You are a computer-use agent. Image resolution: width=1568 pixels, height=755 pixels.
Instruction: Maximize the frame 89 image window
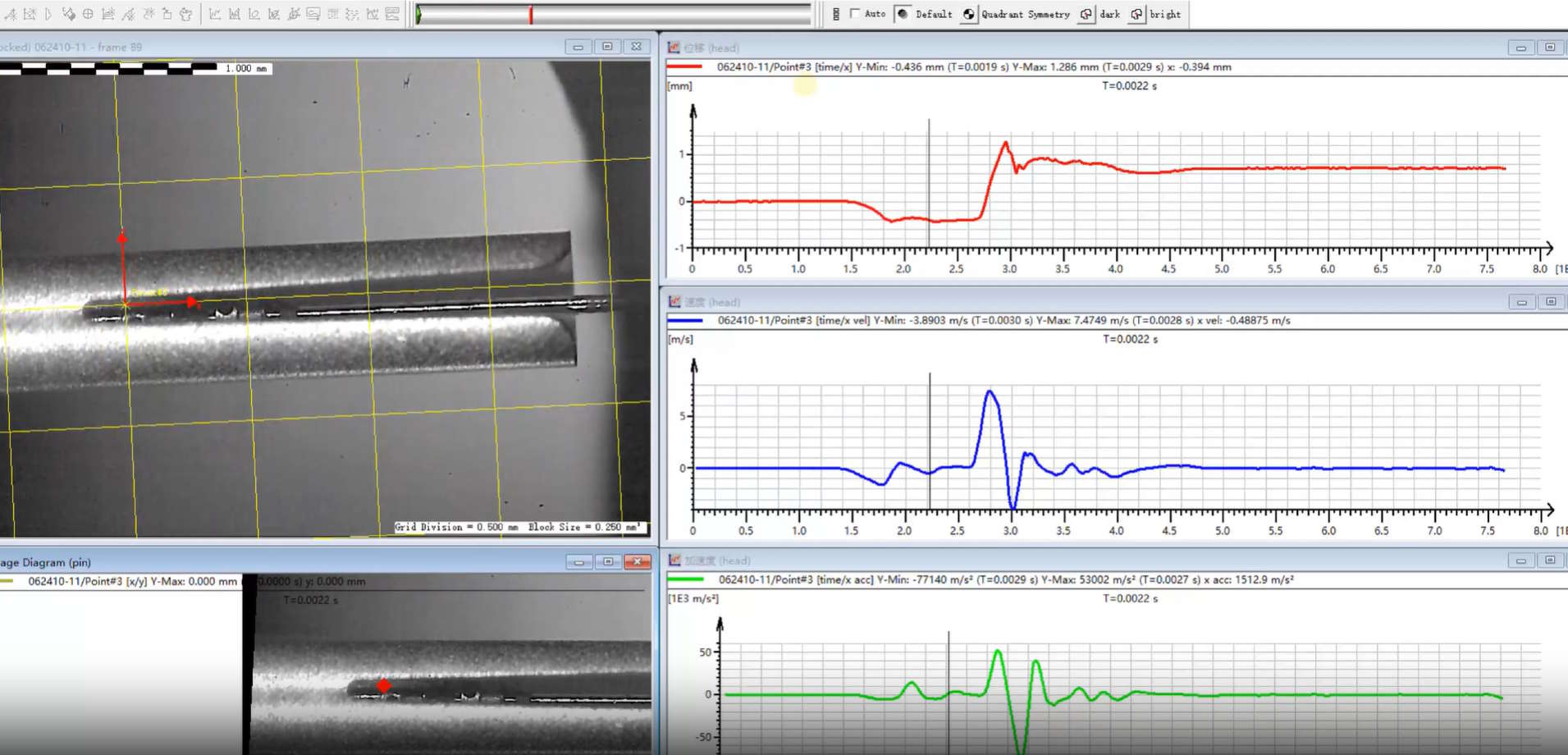pos(607,47)
